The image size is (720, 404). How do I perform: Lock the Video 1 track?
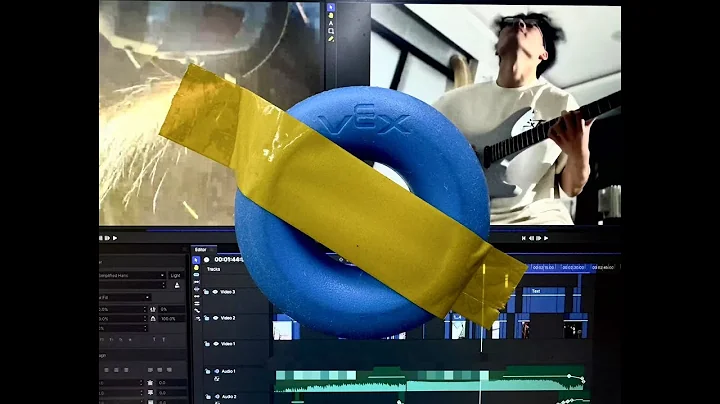click(207, 344)
